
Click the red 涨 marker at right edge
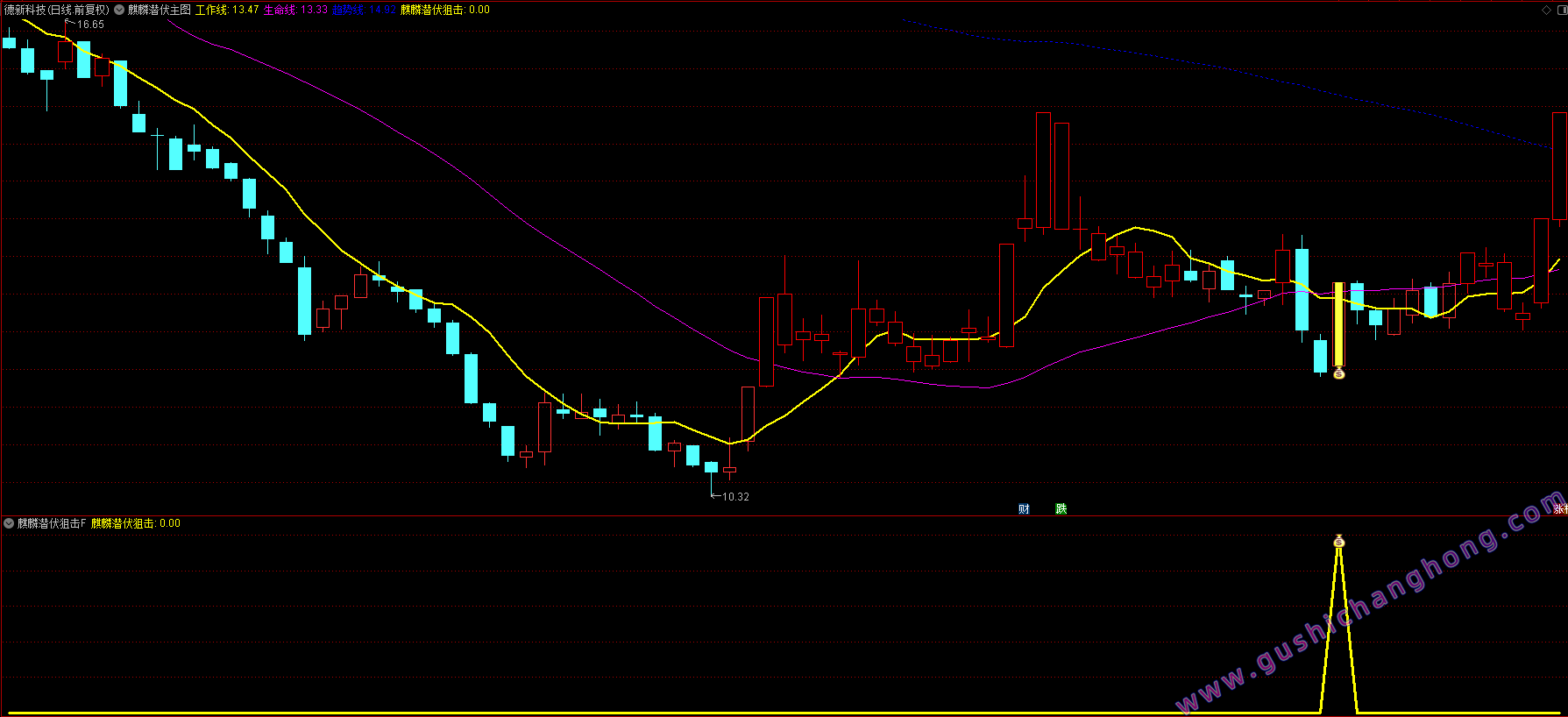coord(1560,508)
